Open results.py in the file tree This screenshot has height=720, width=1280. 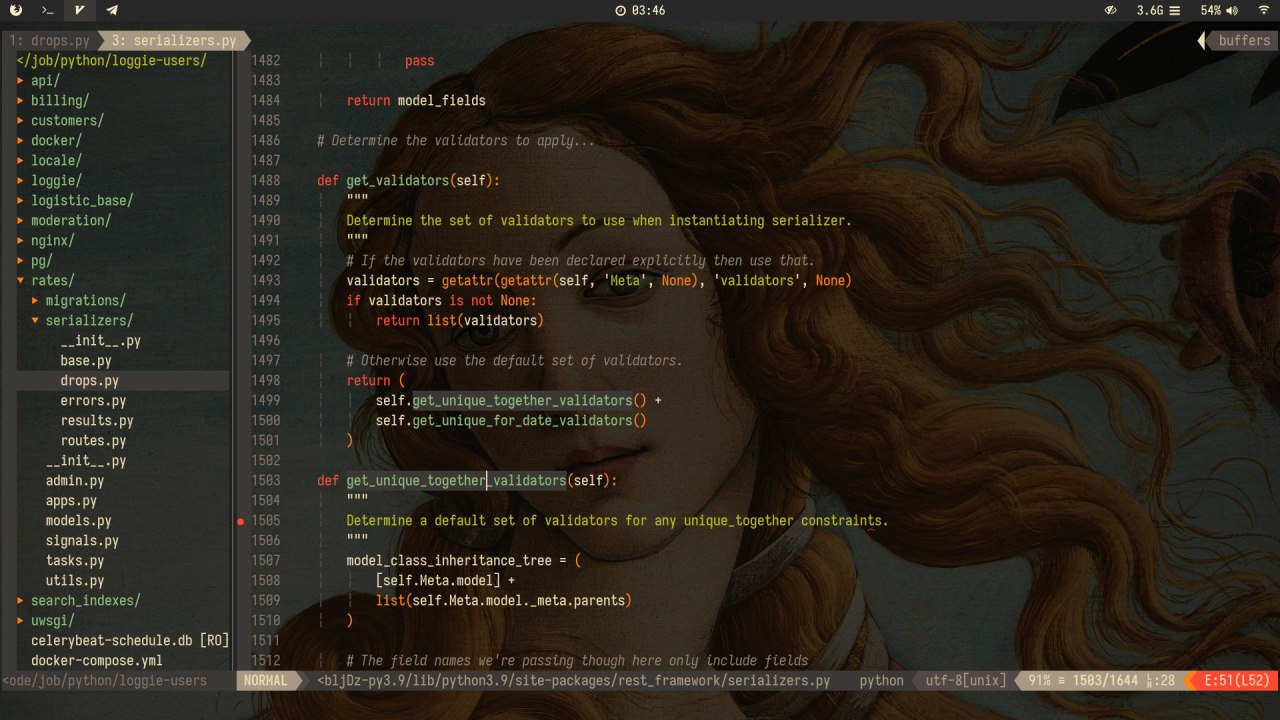(x=97, y=420)
